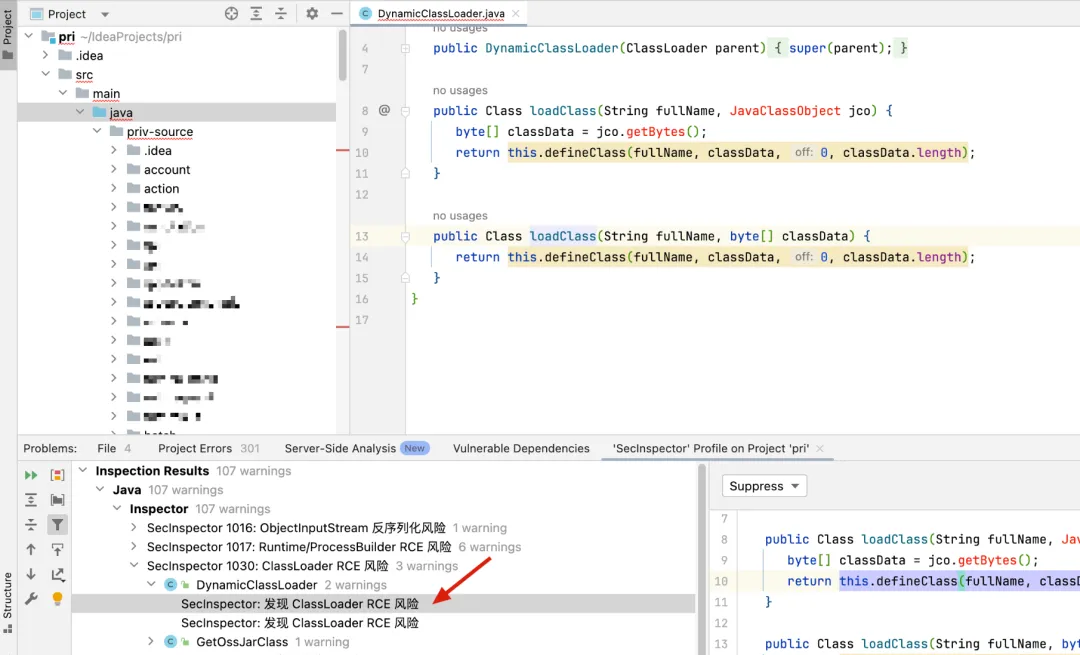Viewport: 1080px width, 655px height.
Task: Expand all inspection results
Action: (x=31, y=500)
